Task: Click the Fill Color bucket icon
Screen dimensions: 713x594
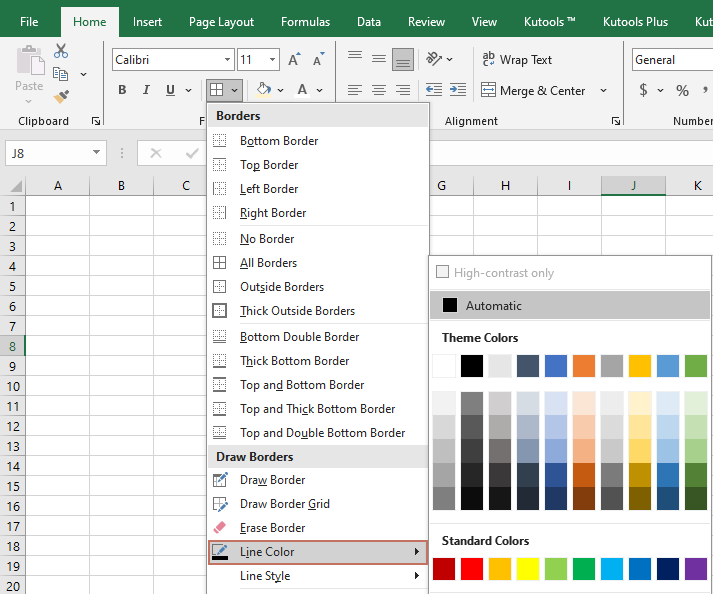Action: tap(263, 90)
